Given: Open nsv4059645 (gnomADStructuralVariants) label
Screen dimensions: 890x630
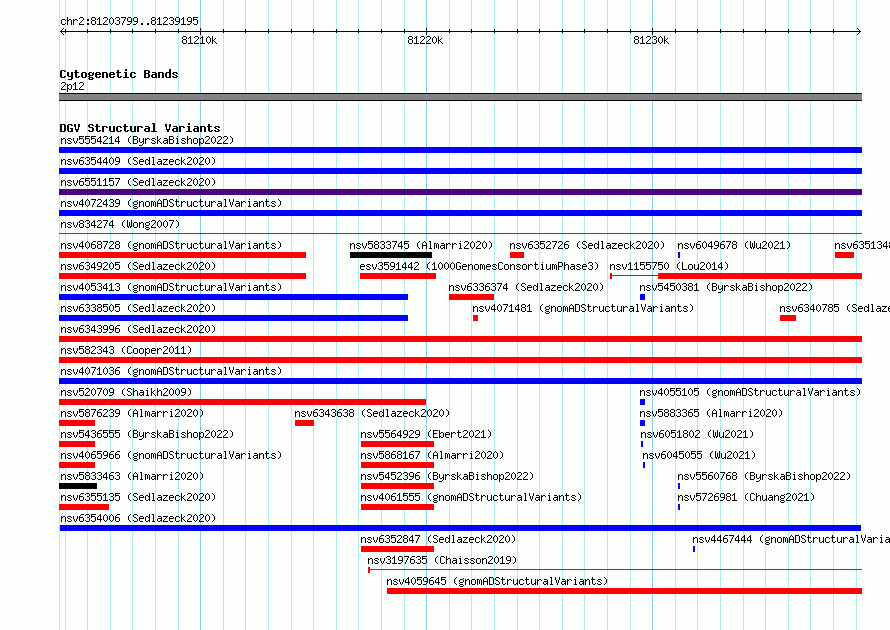Looking at the screenshot, I should tap(497, 581).
